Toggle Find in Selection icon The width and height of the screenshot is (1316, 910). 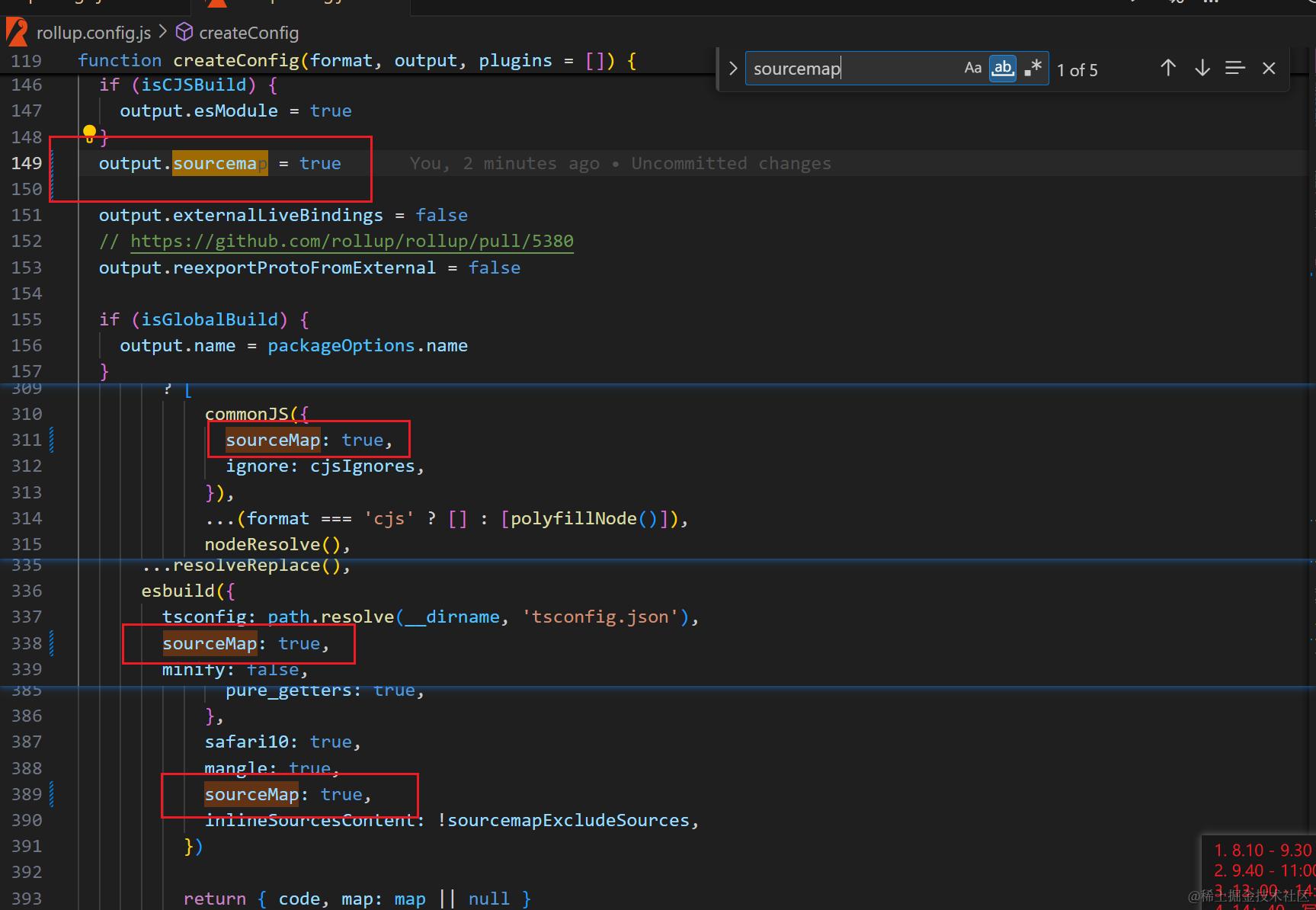point(1235,68)
